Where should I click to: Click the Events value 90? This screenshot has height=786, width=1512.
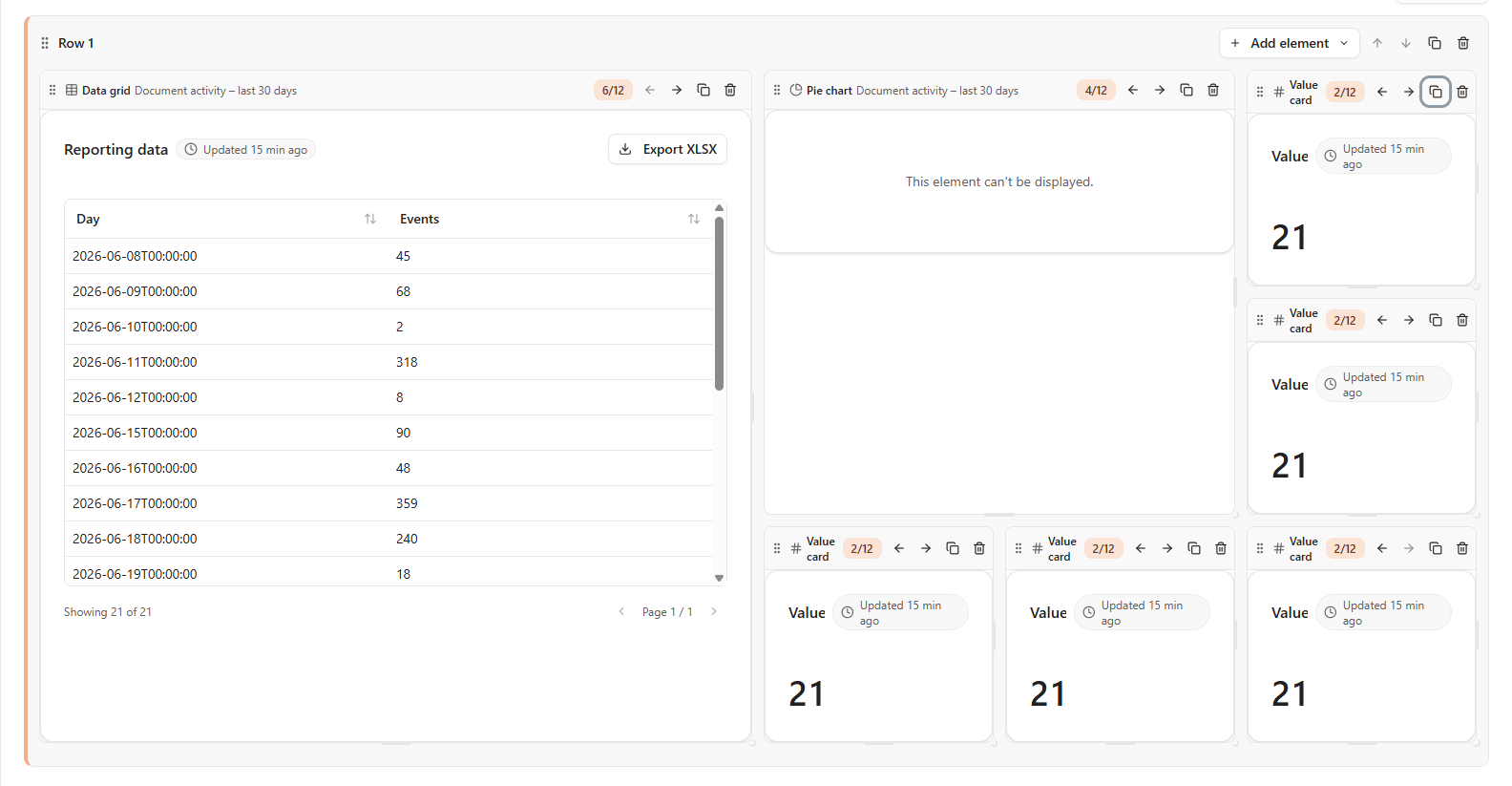point(403,433)
